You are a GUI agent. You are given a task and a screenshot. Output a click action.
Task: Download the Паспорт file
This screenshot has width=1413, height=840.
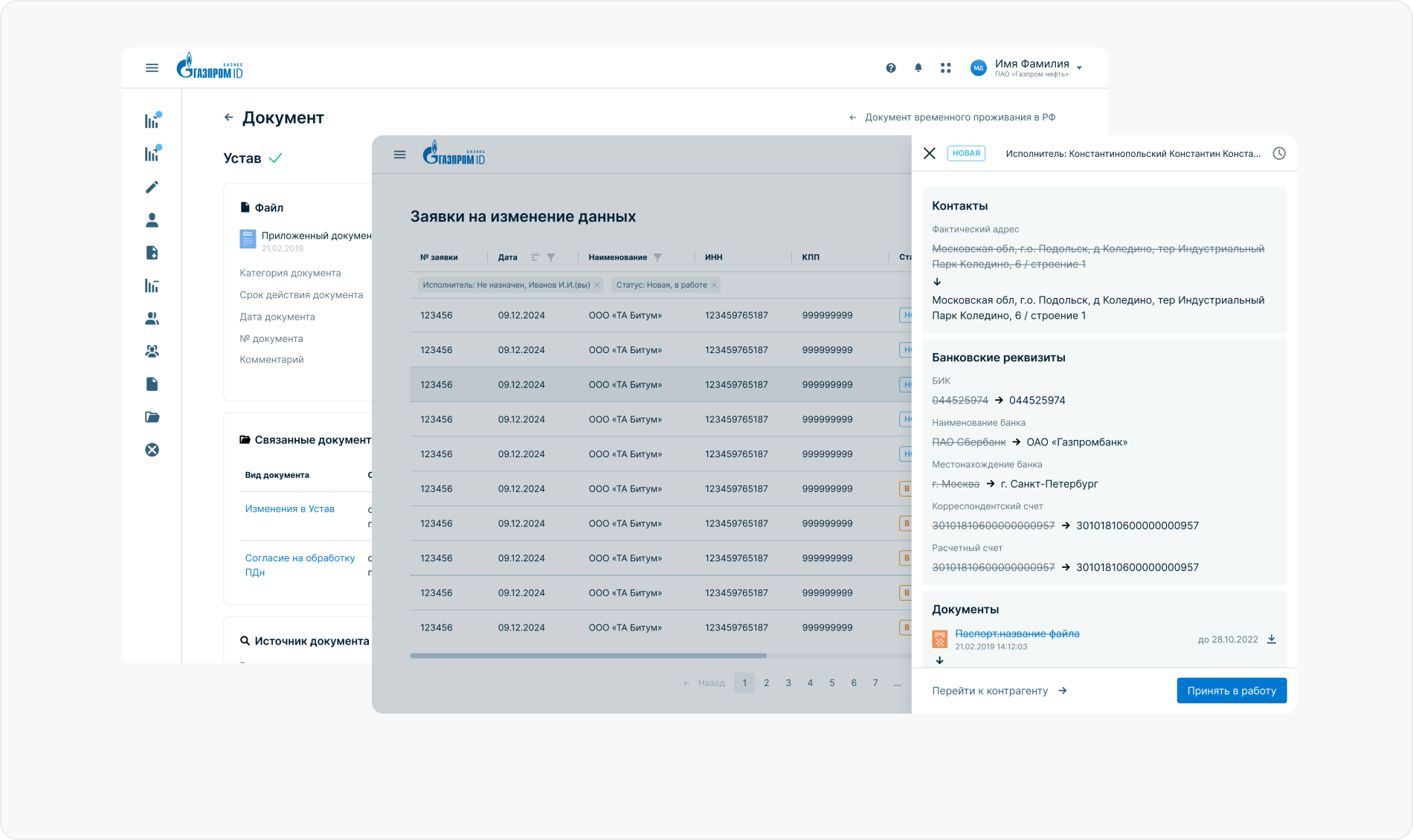coord(1272,639)
